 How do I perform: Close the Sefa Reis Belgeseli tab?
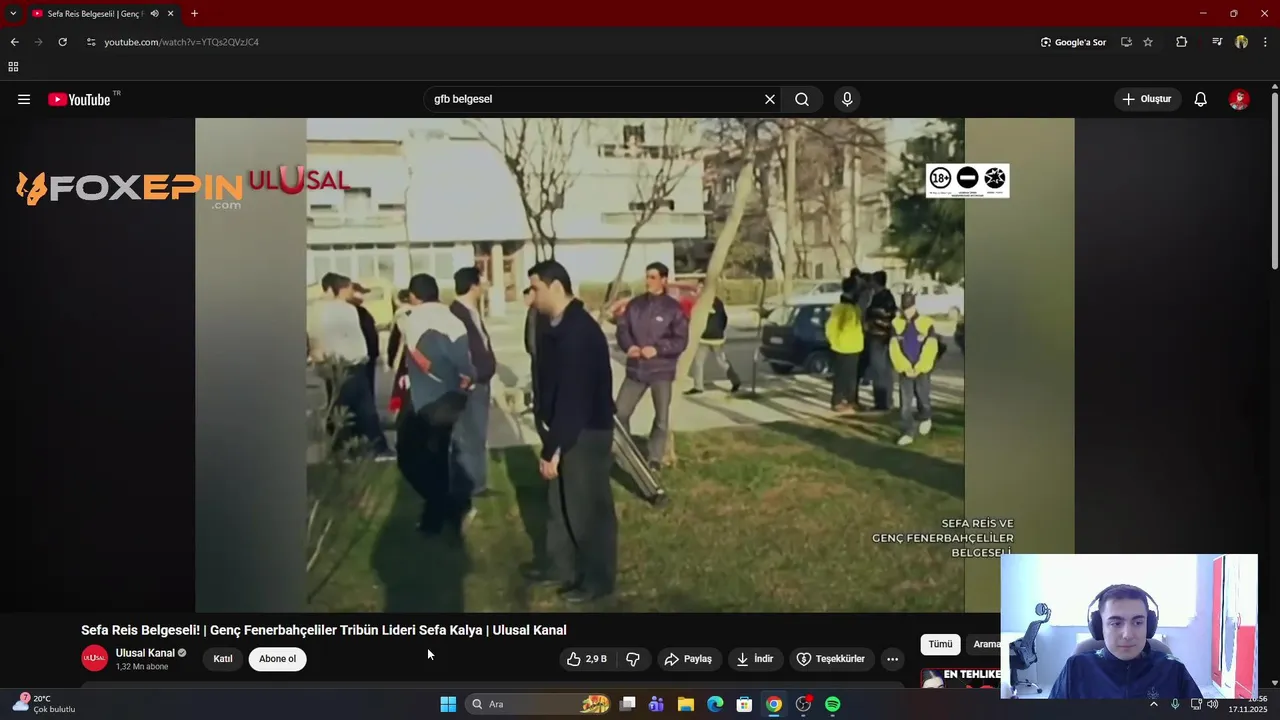click(171, 13)
